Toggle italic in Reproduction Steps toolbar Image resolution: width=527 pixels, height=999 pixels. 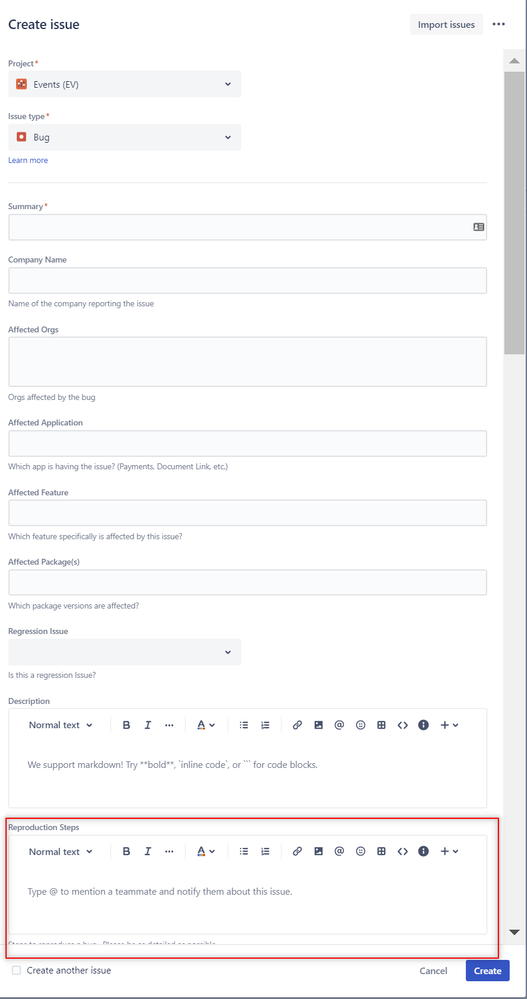tap(148, 851)
